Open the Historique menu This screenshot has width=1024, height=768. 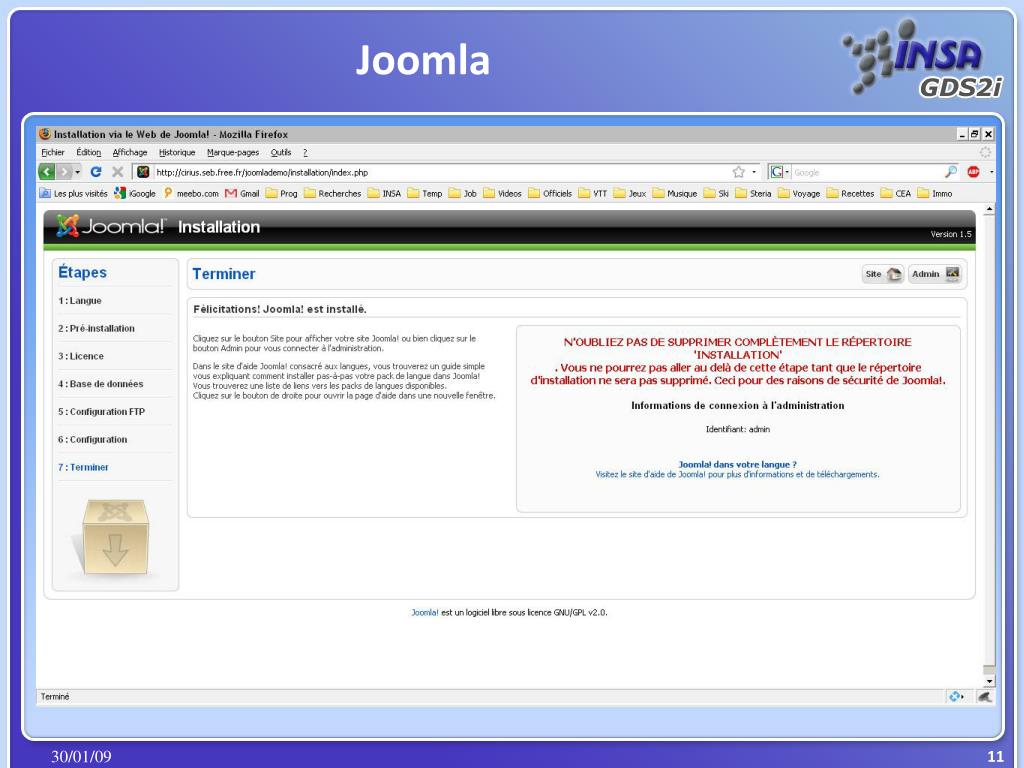177,152
